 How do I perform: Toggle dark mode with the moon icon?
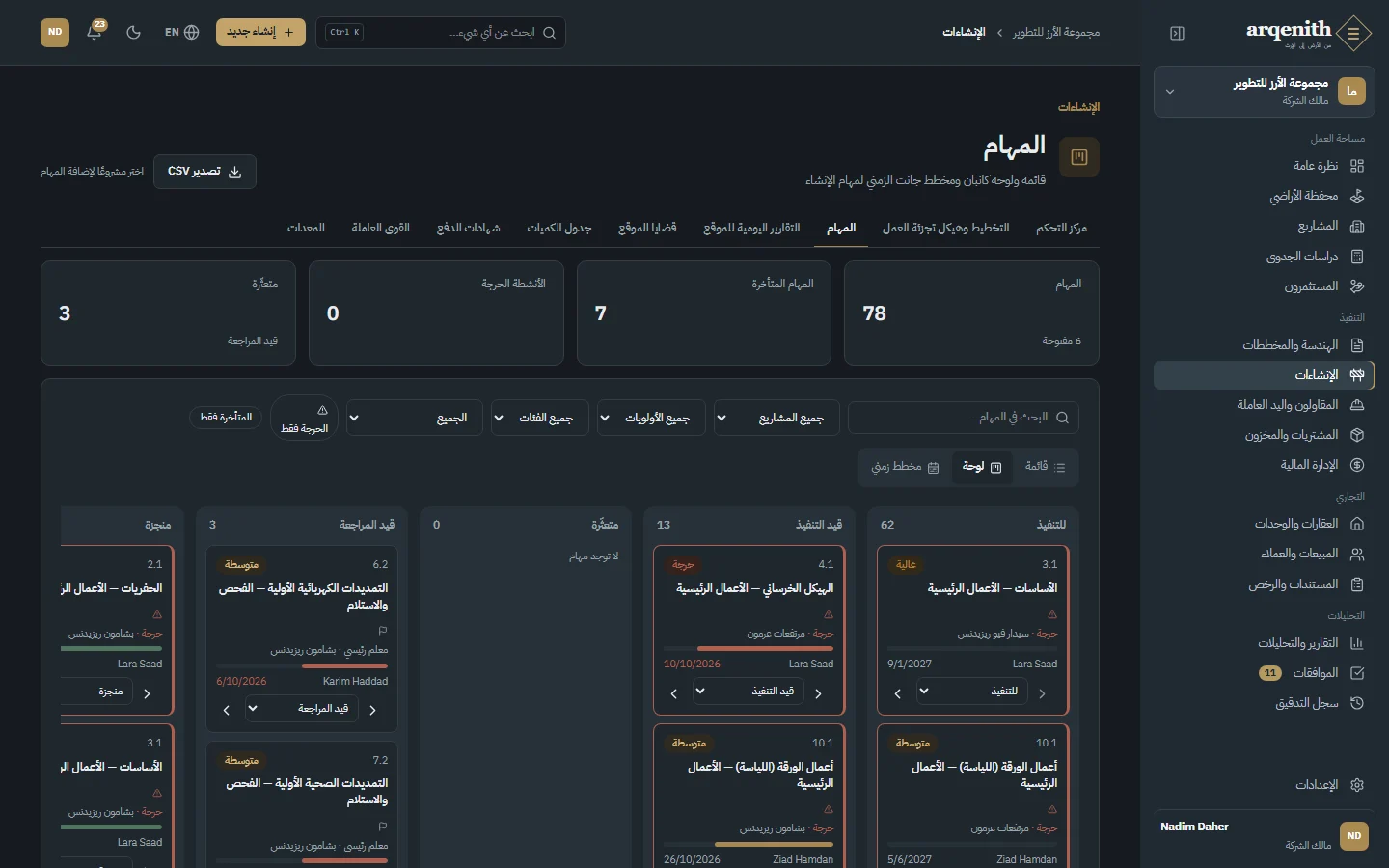tap(134, 32)
